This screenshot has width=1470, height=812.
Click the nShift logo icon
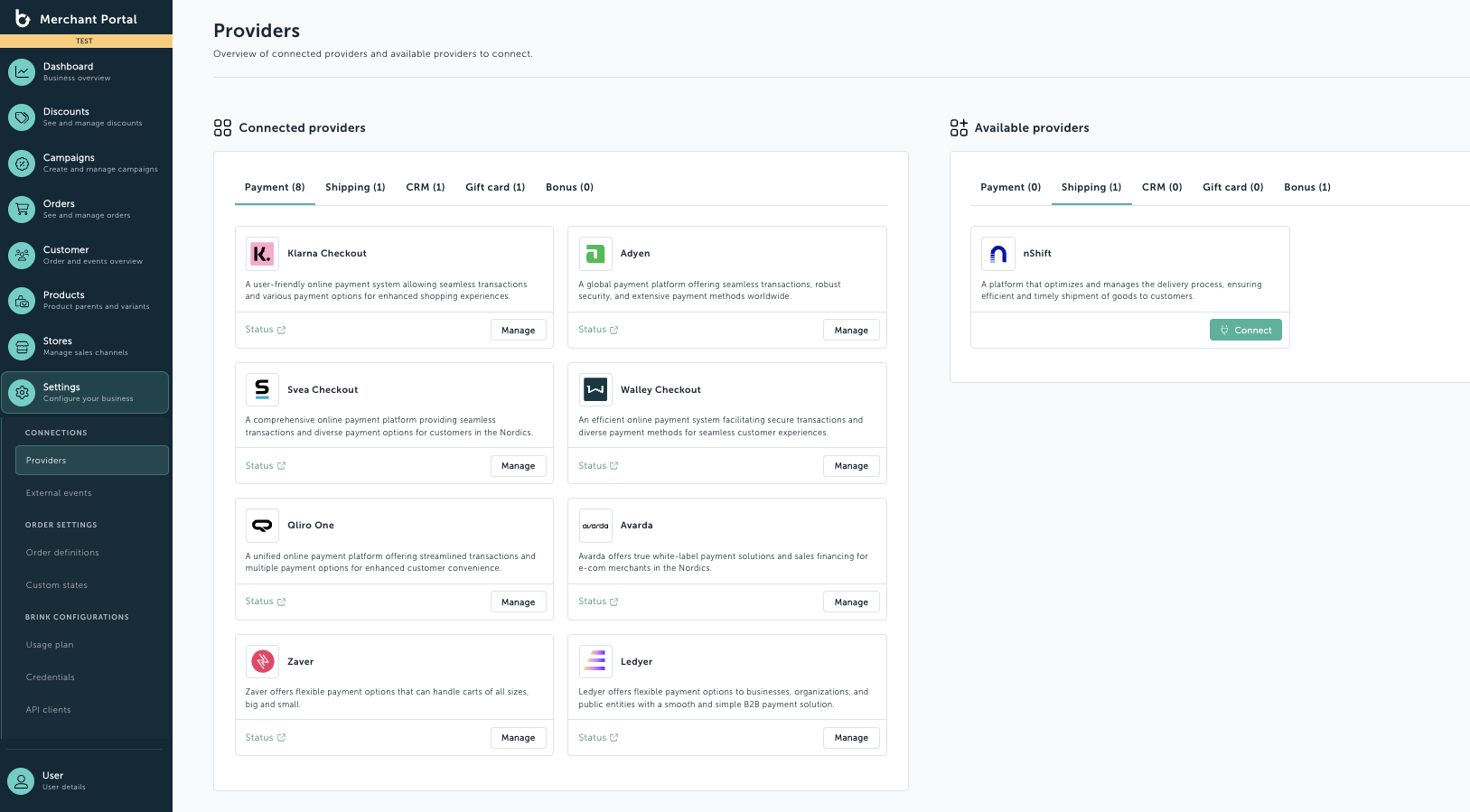[998, 254]
